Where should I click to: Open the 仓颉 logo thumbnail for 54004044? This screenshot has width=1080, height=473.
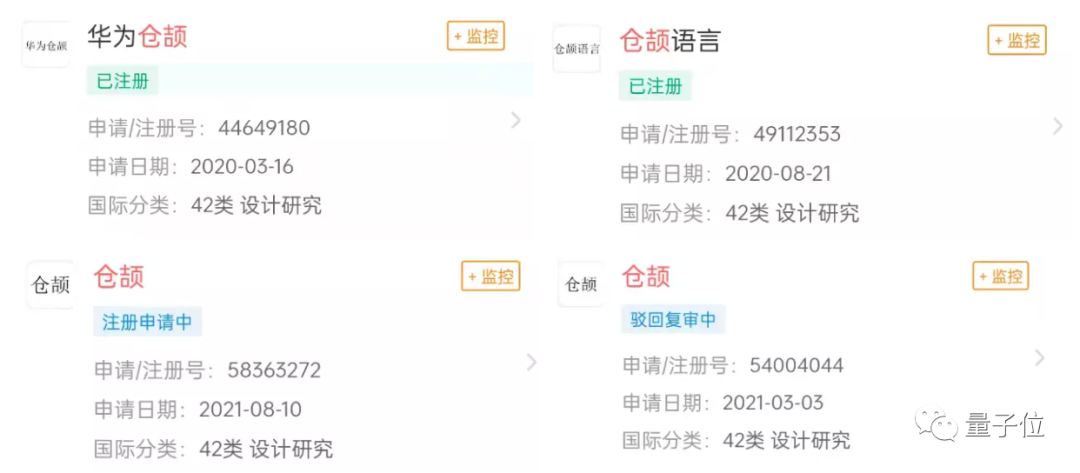click(581, 285)
